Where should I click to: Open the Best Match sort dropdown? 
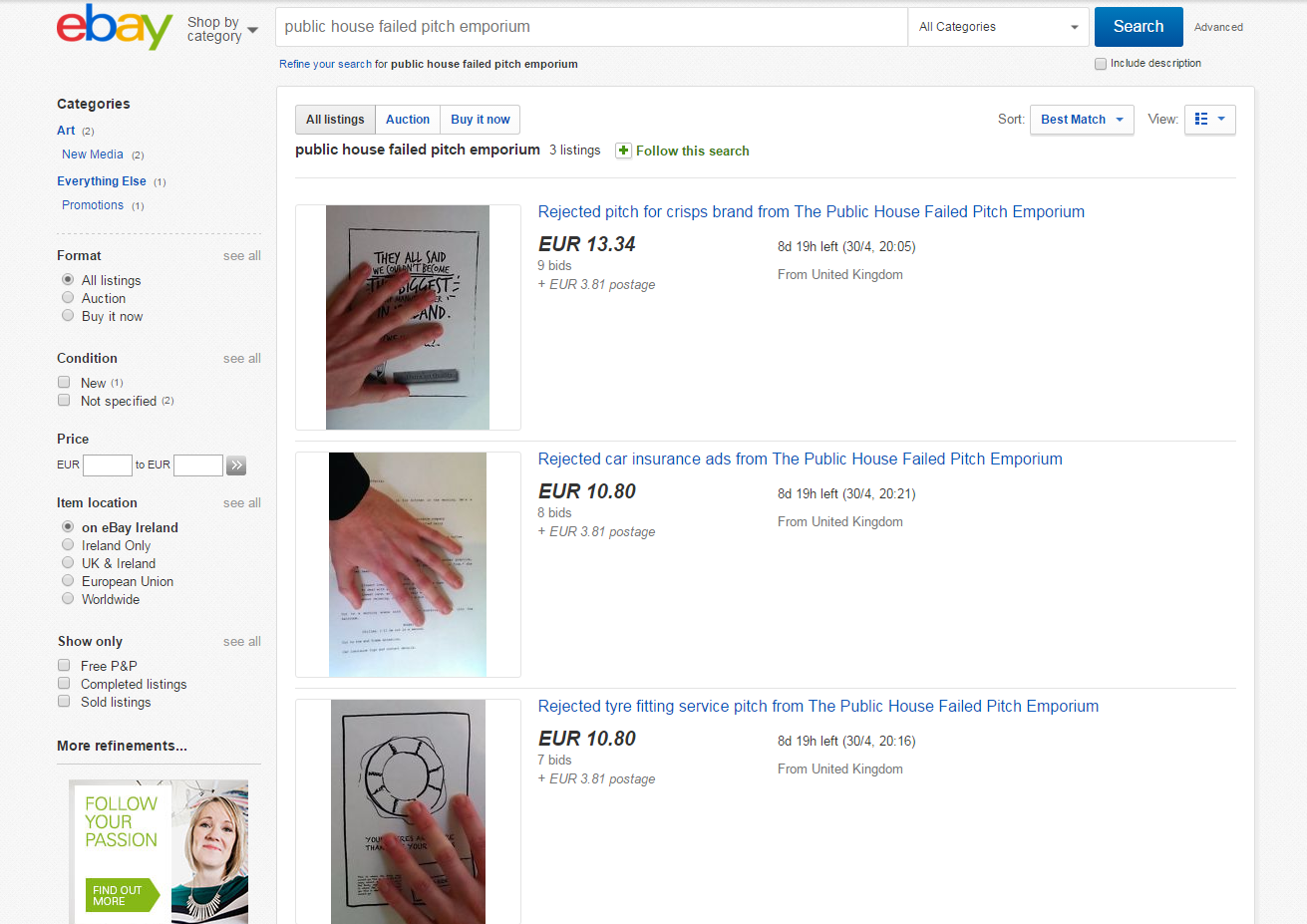tap(1082, 120)
